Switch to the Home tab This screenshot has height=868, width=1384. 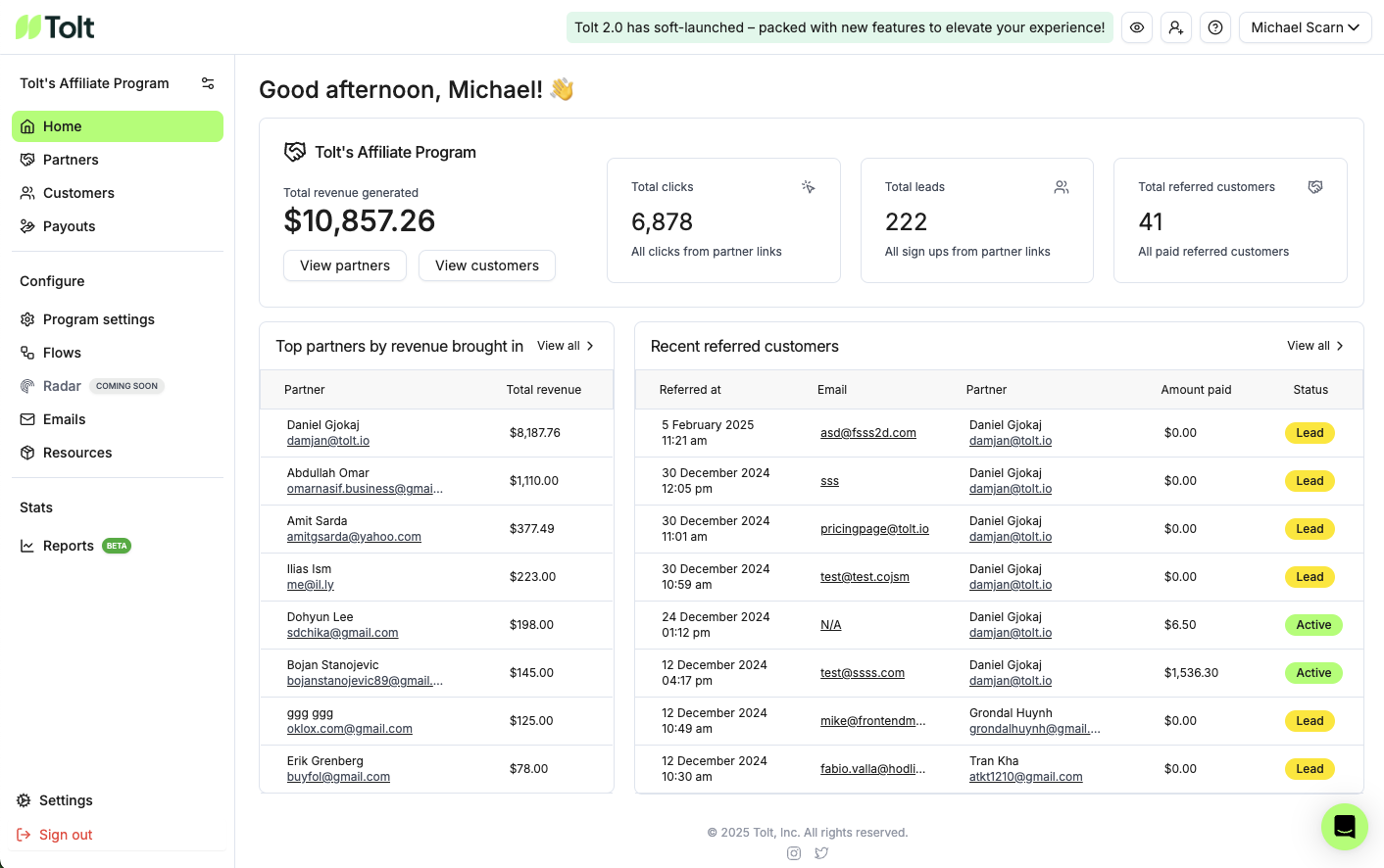tap(61, 125)
